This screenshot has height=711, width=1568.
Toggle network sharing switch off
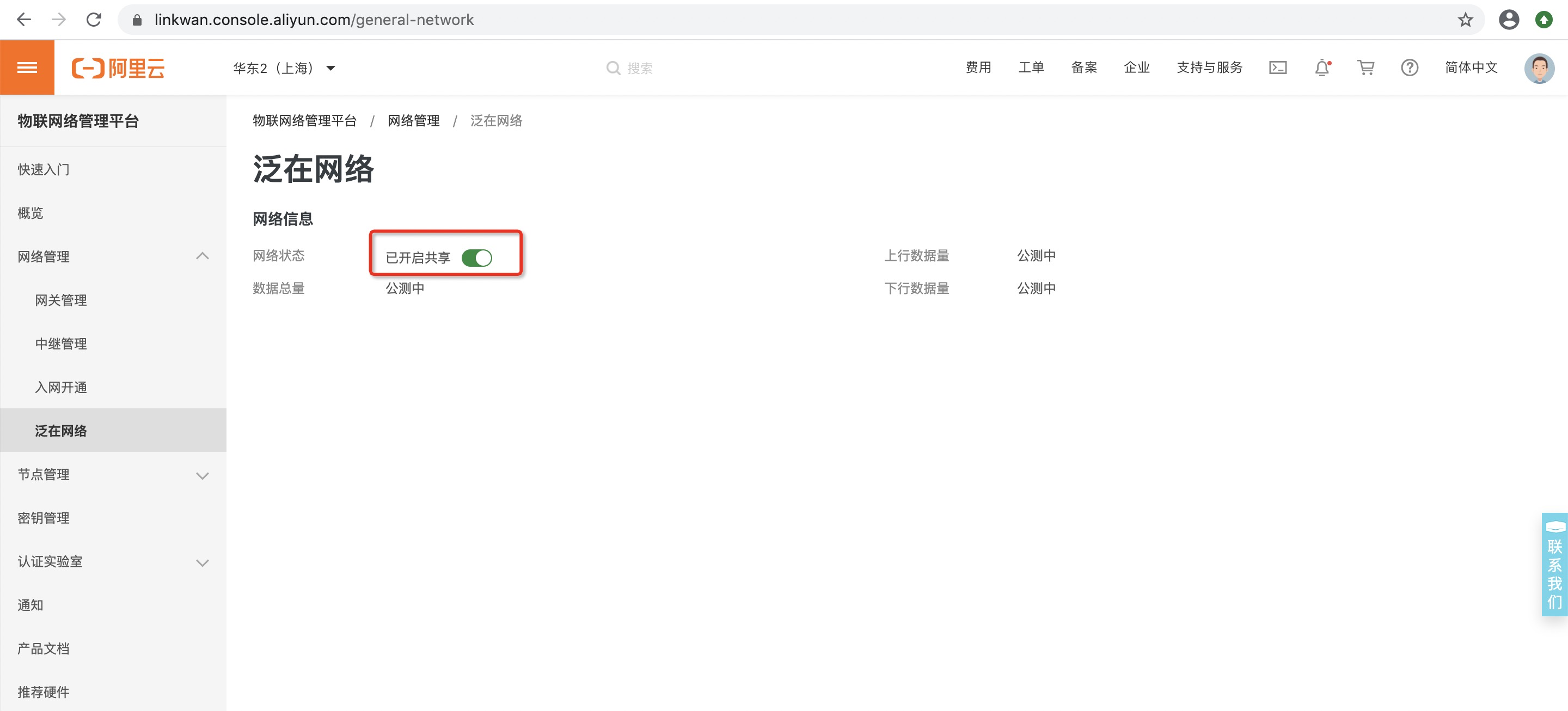click(x=476, y=258)
